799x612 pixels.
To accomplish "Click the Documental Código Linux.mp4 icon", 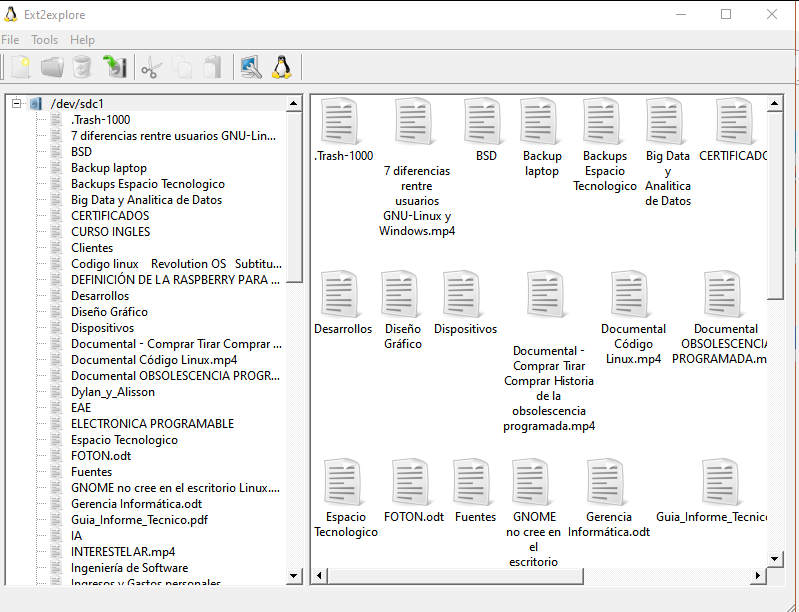I will point(630,294).
